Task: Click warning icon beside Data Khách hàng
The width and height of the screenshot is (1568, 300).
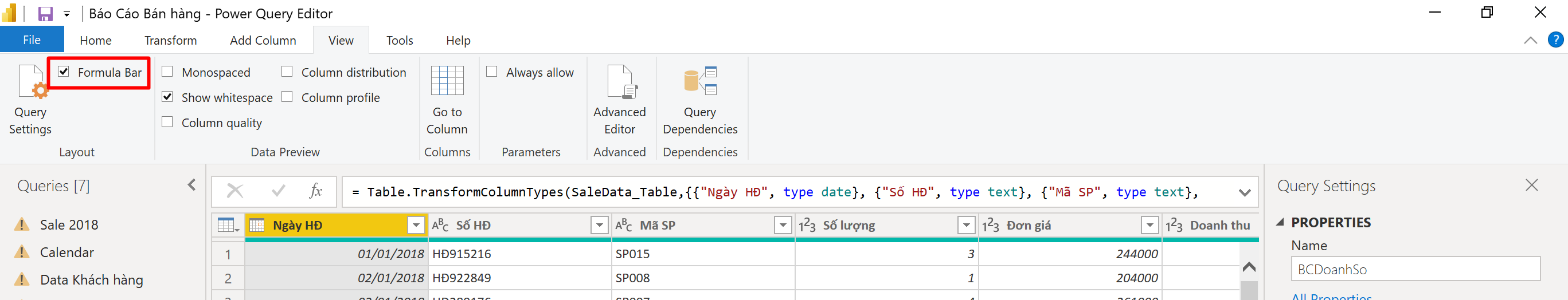Action: (x=22, y=279)
